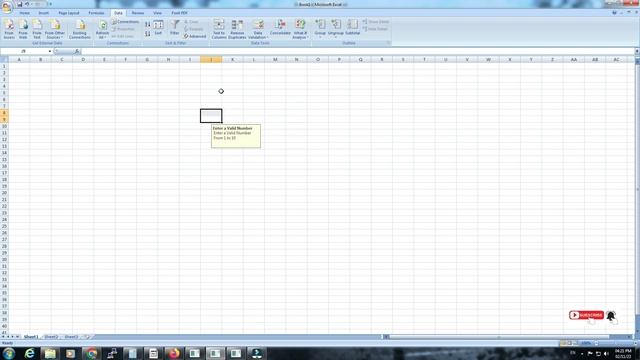This screenshot has height=360, width=640.
Task: Switch to Sheet3 tab
Action: 71,337
